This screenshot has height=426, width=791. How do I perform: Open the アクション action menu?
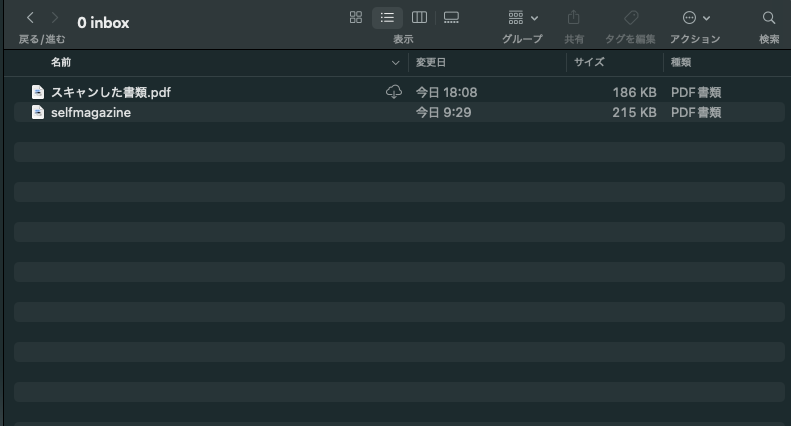click(695, 18)
